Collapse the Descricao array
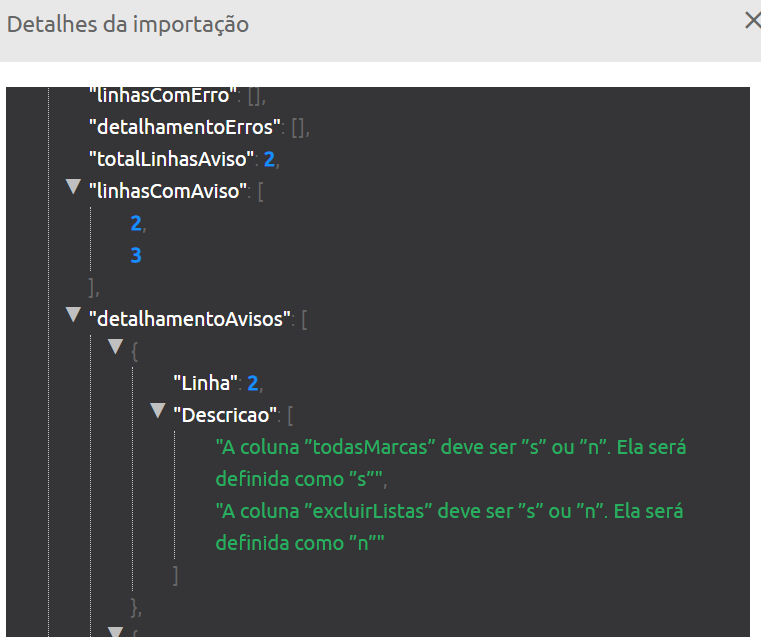 point(157,411)
